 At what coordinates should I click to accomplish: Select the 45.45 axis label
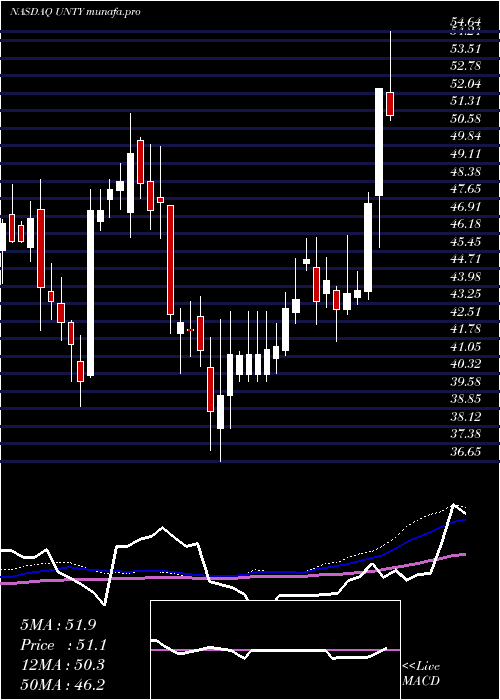pyautogui.click(x=466, y=242)
